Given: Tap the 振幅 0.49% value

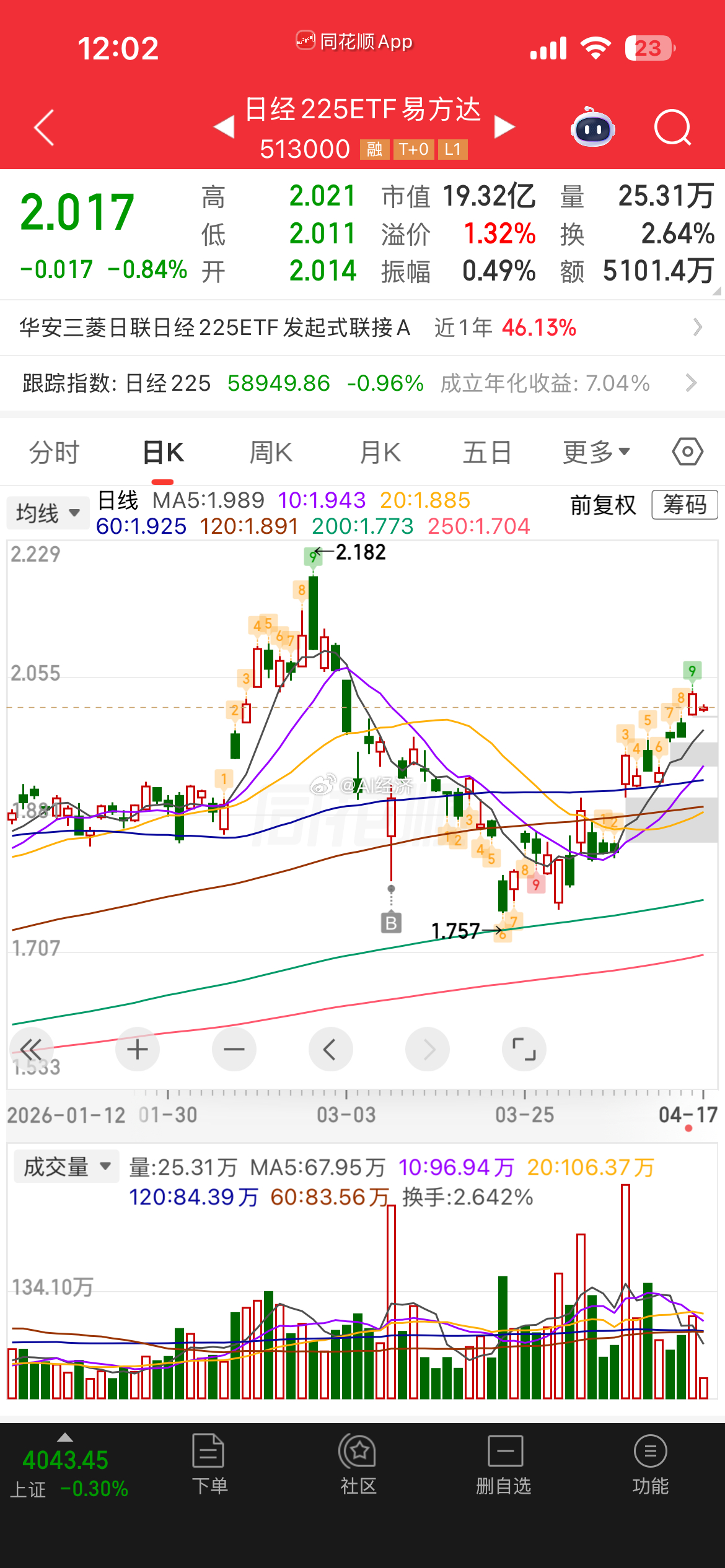Looking at the screenshot, I should click(x=499, y=271).
